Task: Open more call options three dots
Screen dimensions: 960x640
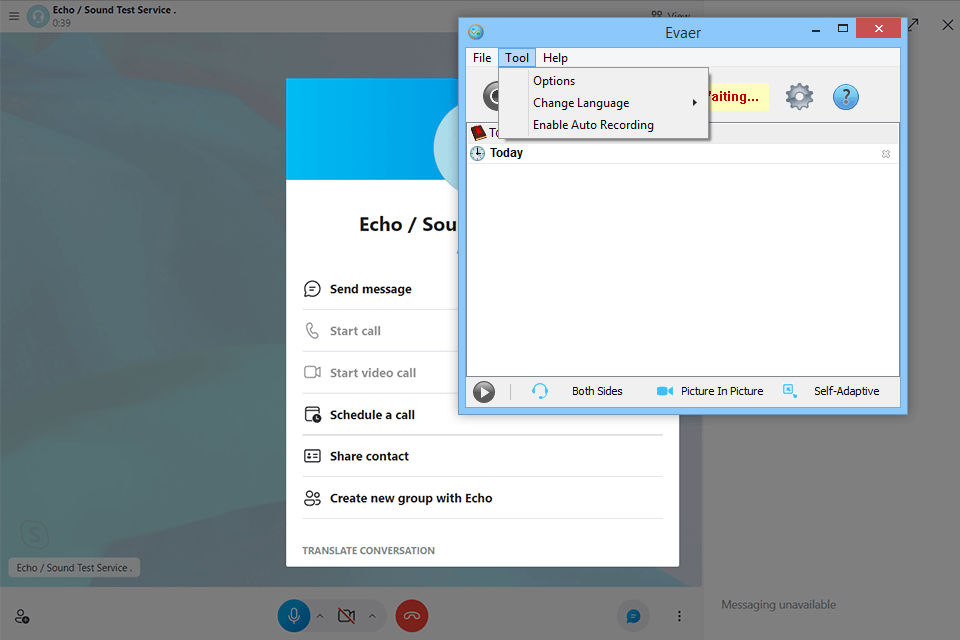Action: coord(679,616)
